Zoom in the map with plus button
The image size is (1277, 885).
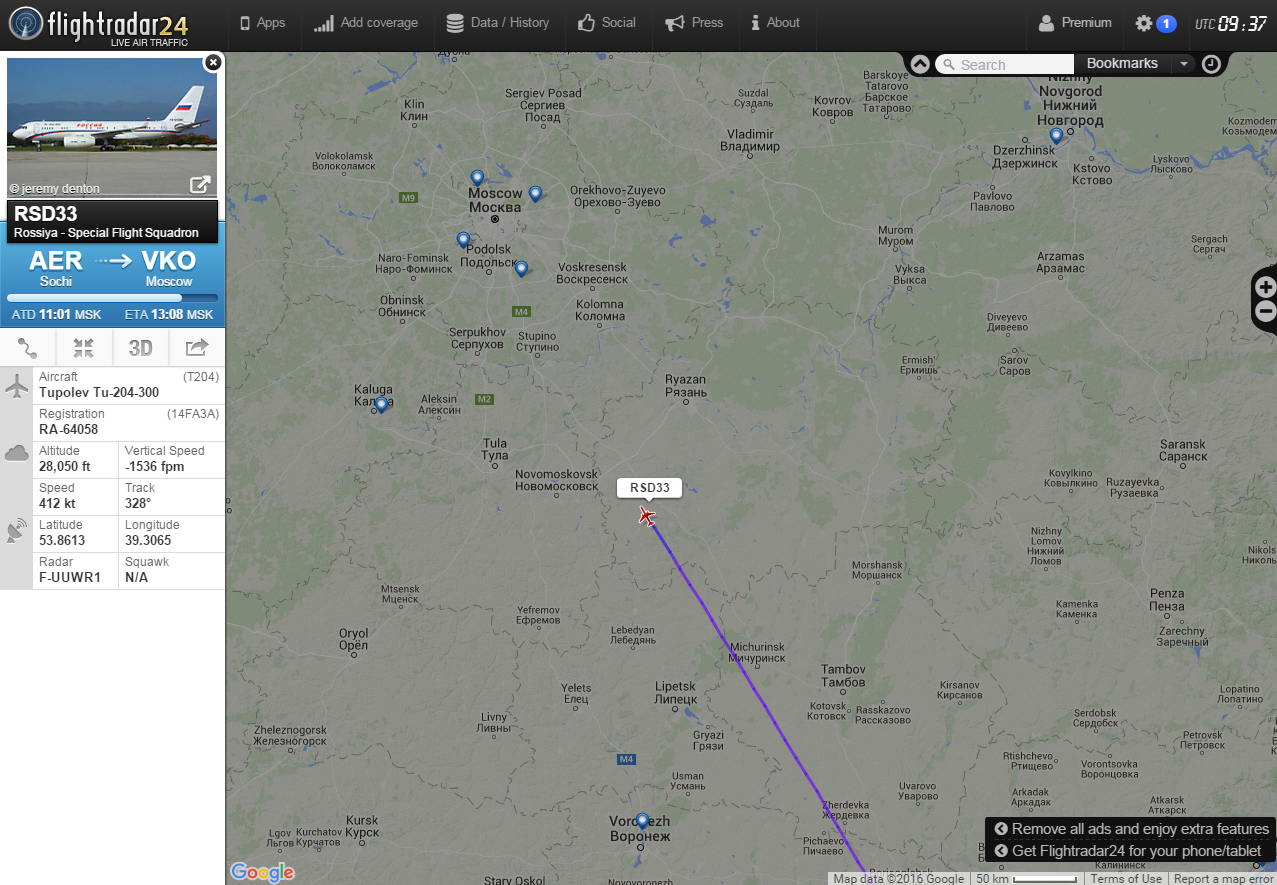1266,287
